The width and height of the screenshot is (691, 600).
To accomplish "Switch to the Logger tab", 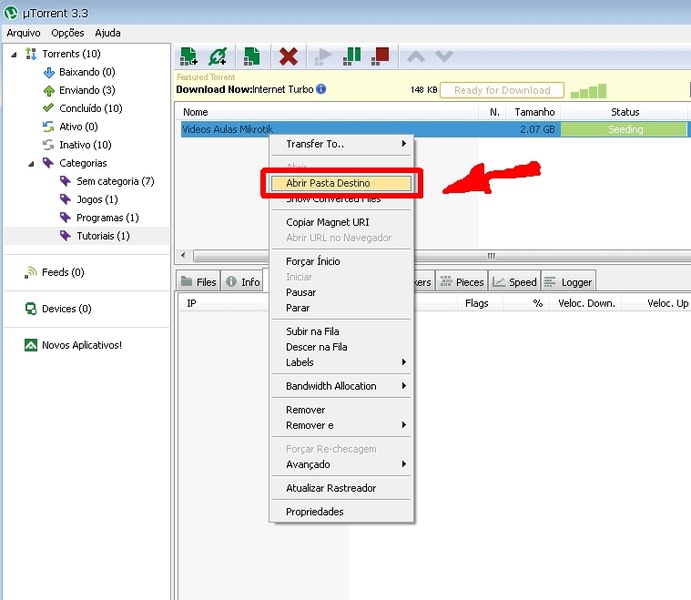I will tap(568, 281).
